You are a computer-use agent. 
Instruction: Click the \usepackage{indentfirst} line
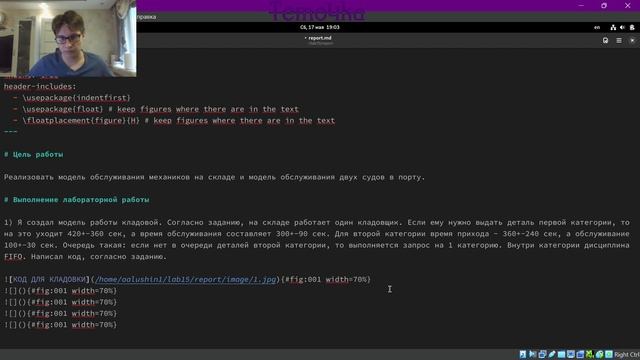pos(76,98)
